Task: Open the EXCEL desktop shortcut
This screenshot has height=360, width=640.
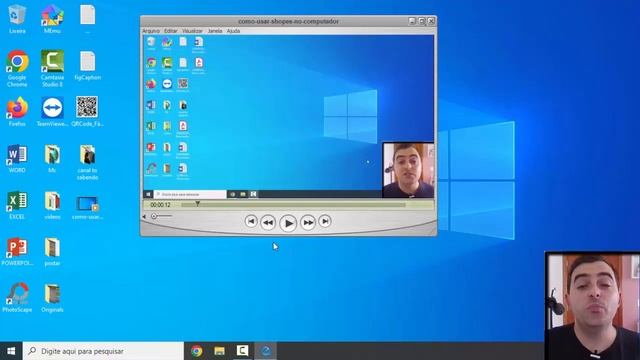Action: (17, 205)
